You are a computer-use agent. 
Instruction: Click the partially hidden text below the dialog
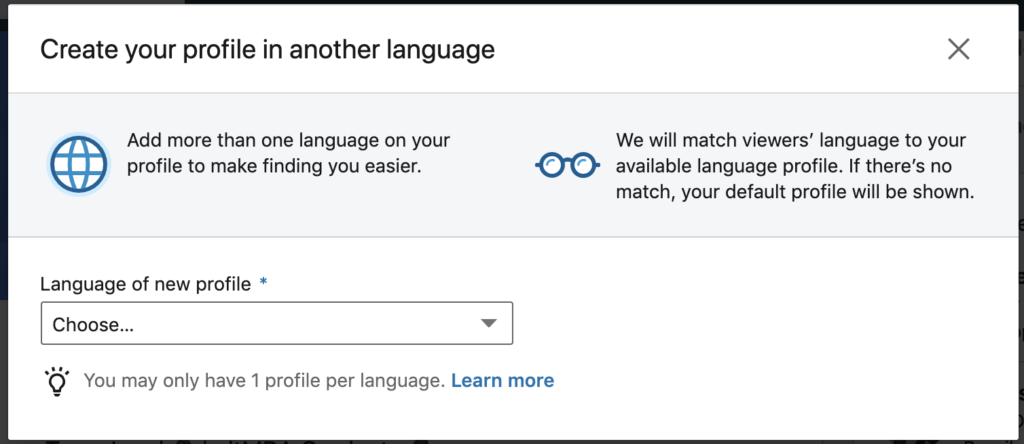235,441
